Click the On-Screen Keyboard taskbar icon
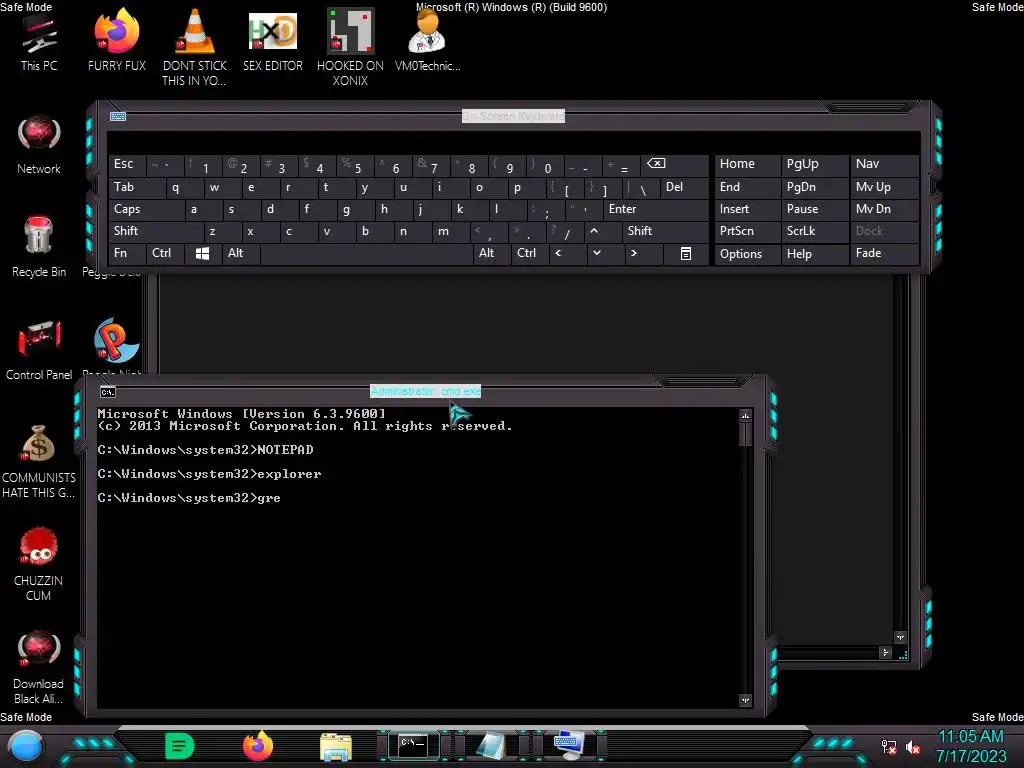 pos(568,746)
